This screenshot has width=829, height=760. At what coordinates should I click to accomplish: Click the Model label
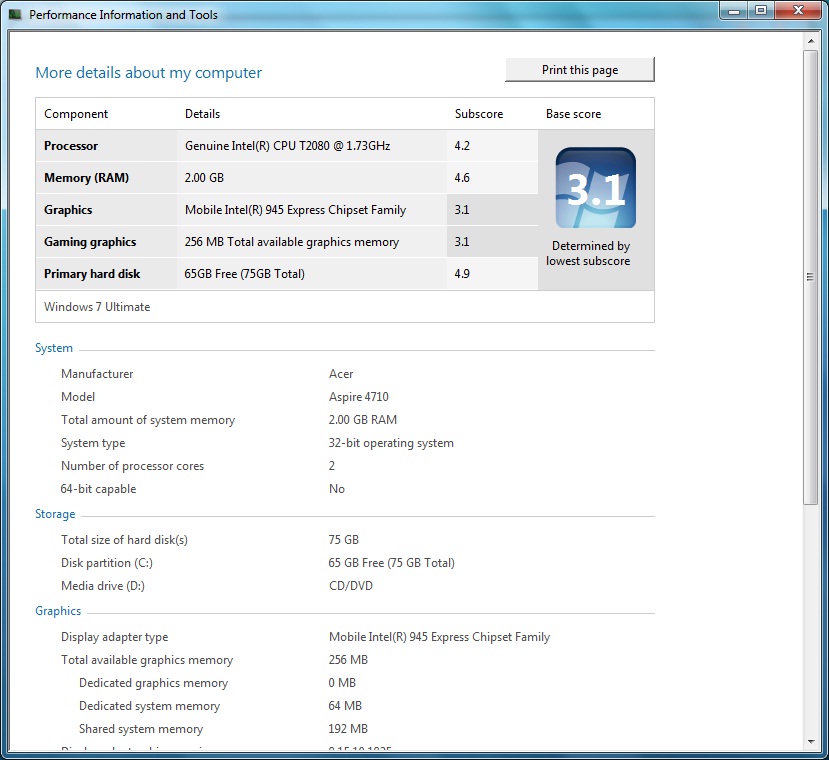click(78, 397)
